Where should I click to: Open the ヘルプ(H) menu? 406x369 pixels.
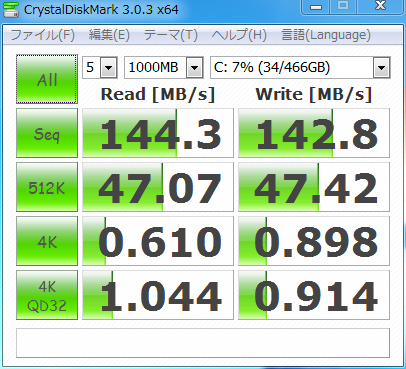[239, 35]
